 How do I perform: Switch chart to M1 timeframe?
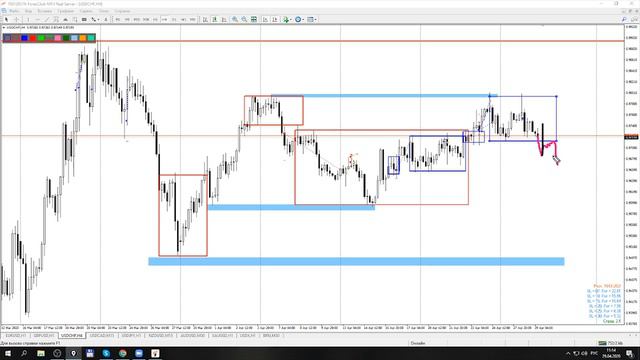[118, 19]
